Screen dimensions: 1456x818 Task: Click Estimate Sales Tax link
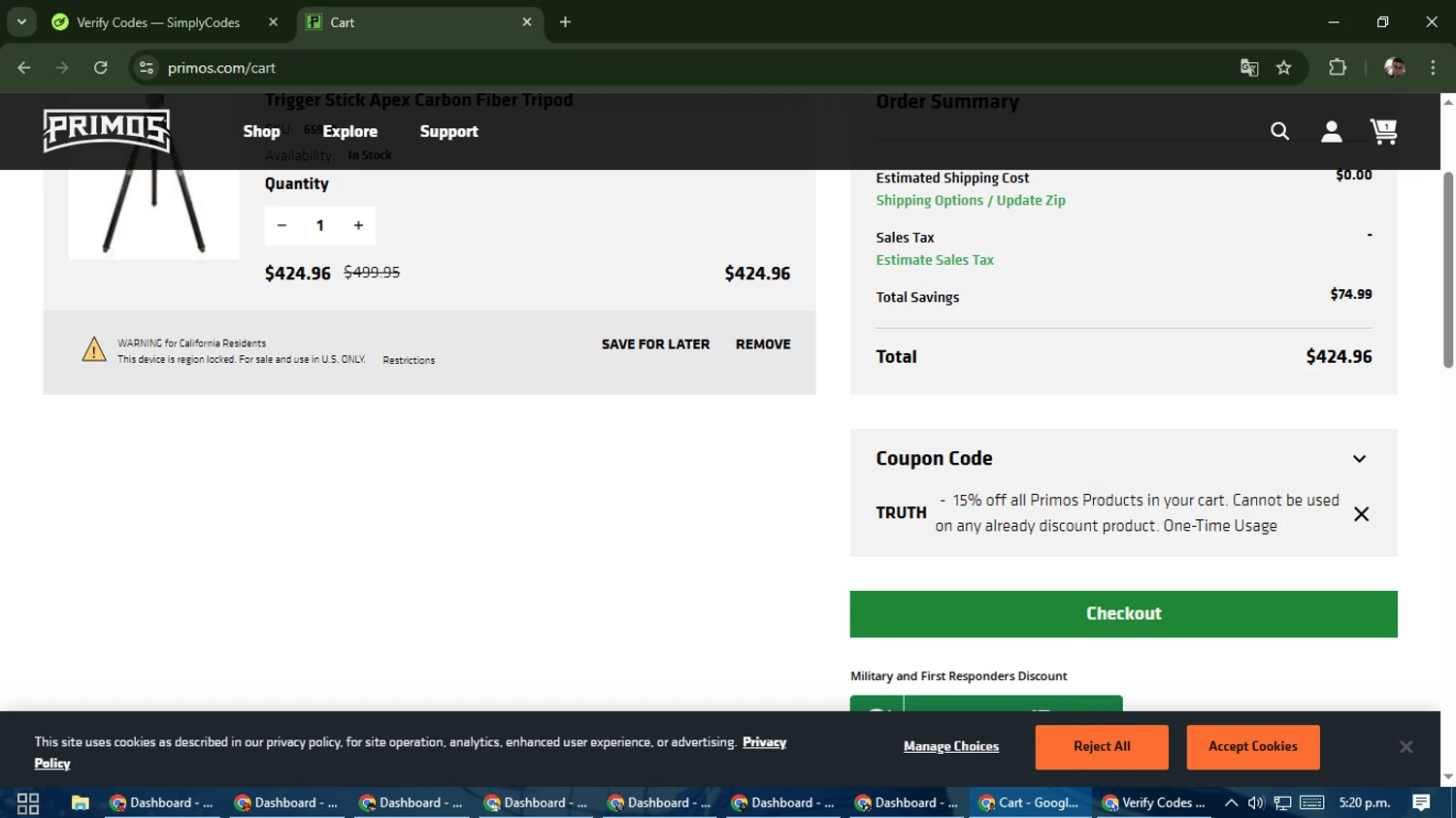(935, 260)
